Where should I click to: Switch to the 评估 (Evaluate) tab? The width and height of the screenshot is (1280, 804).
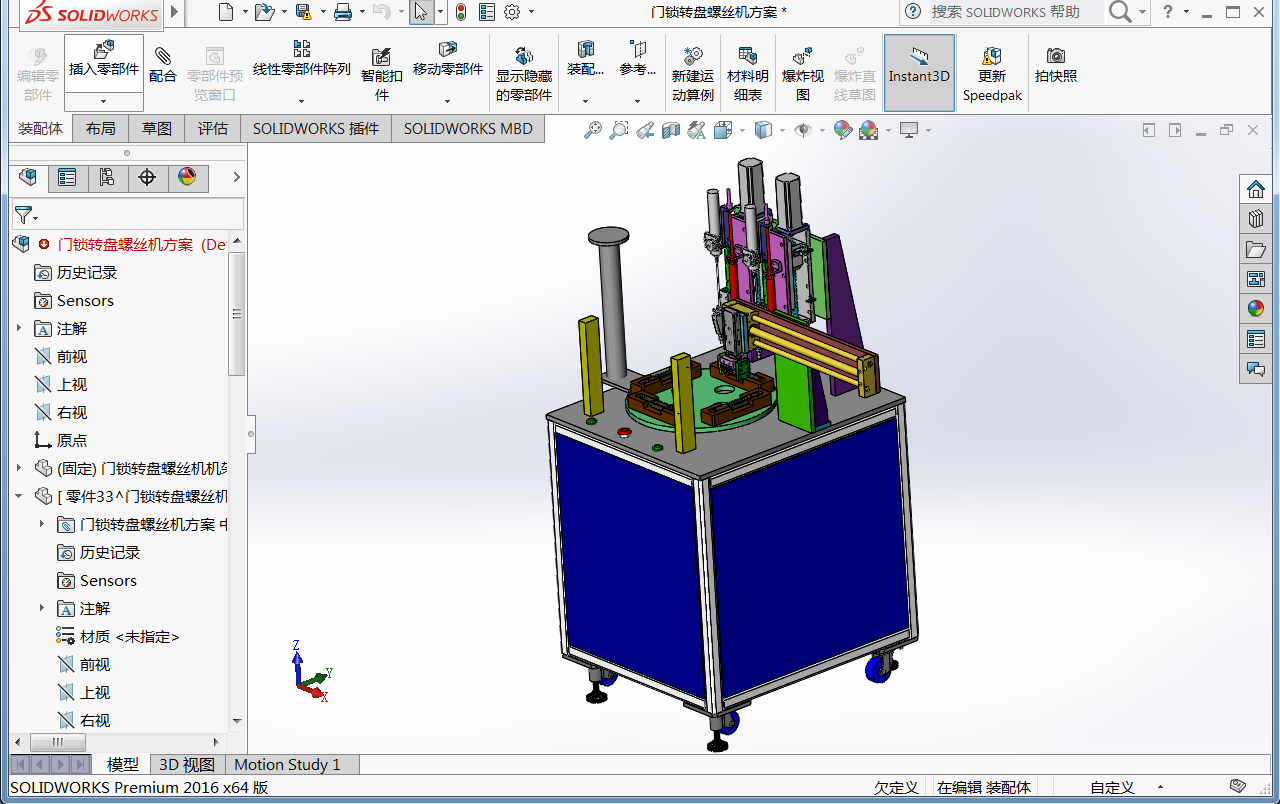[212, 129]
